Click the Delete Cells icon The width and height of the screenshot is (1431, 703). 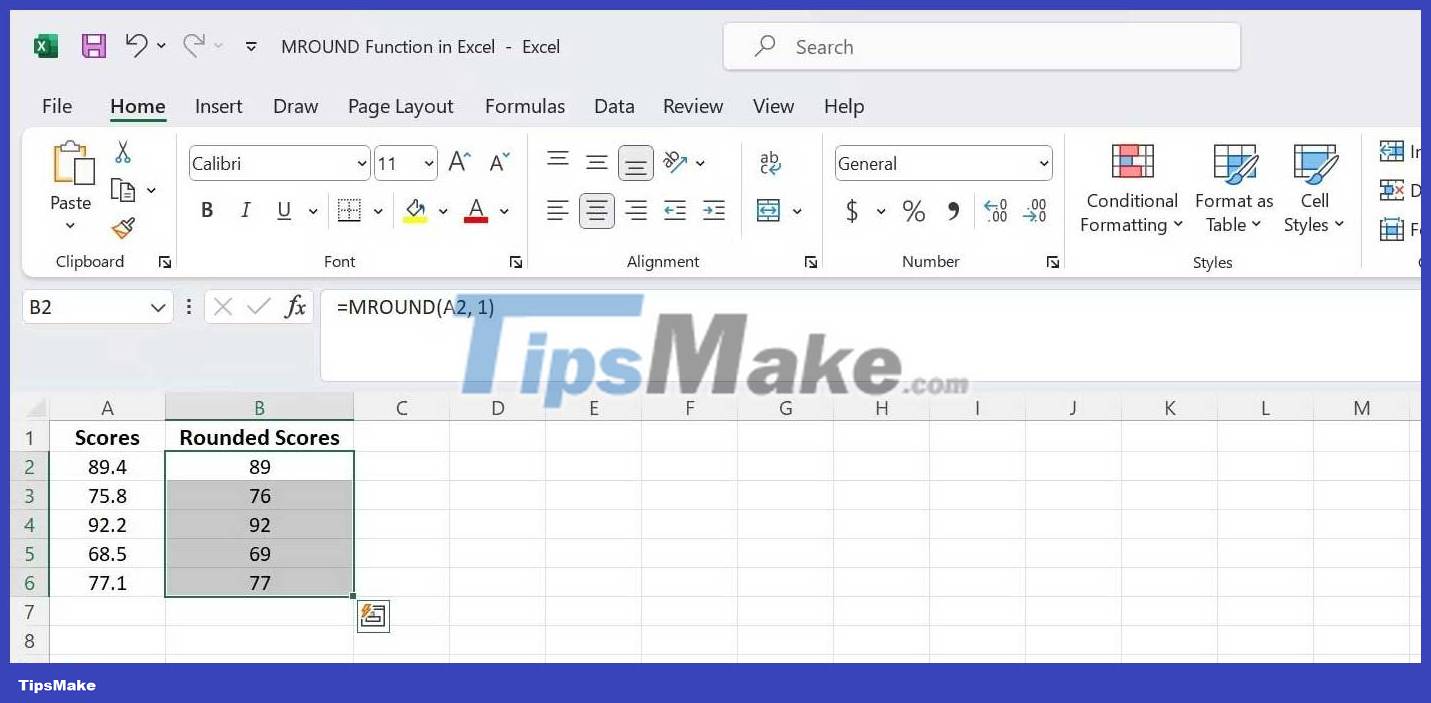[x=1392, y=190]
